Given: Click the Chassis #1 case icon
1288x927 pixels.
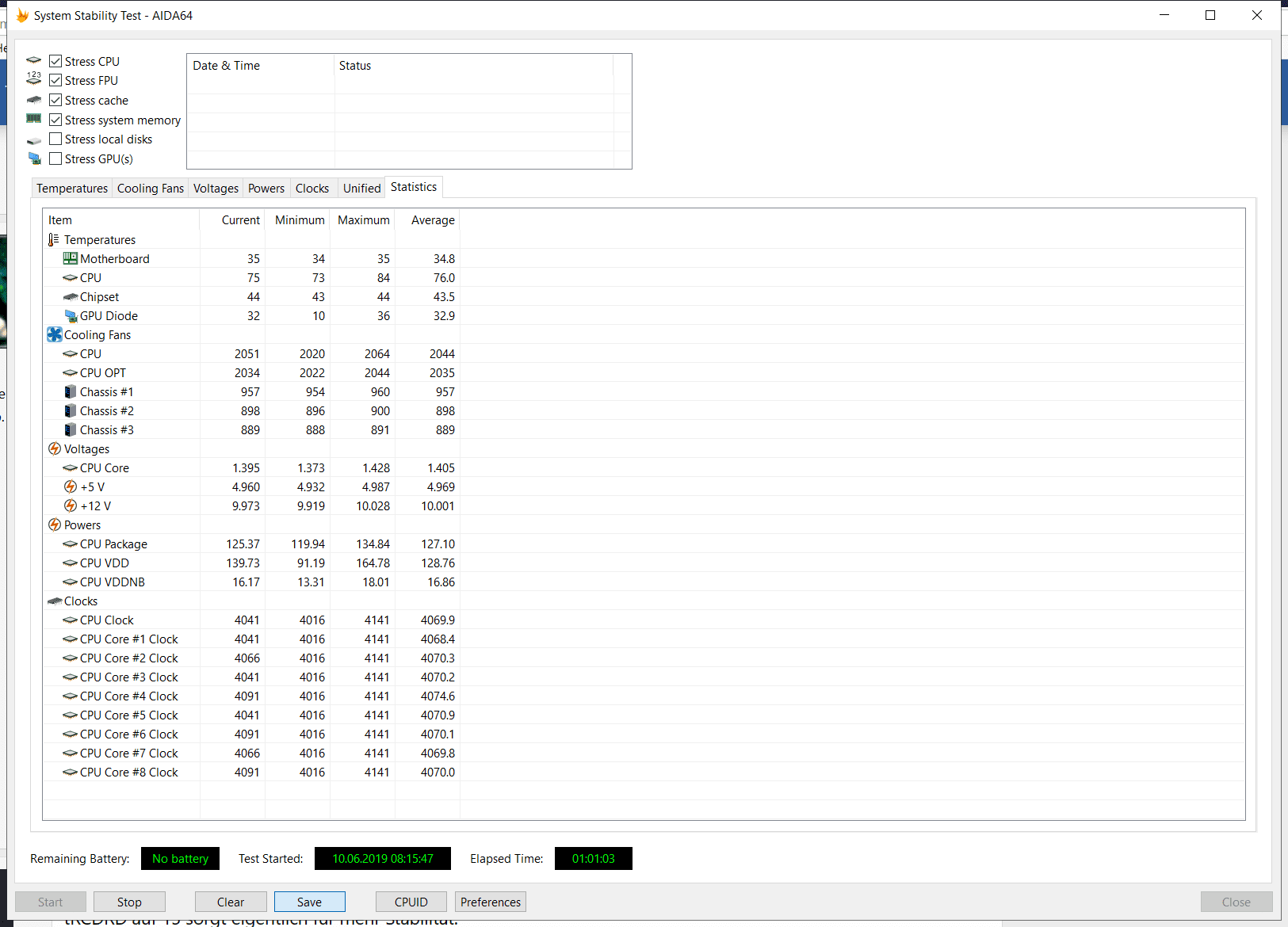Looking at the screenshot, I should [71, 391].
